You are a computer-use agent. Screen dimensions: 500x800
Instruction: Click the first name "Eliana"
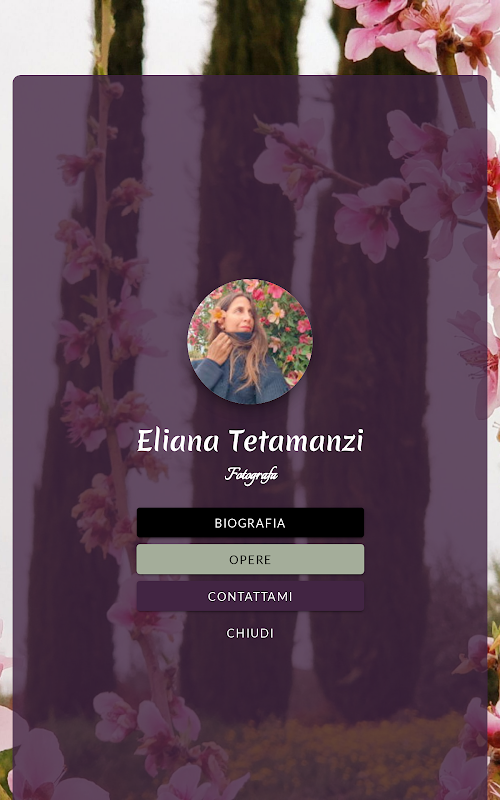[x=178, y=441]
